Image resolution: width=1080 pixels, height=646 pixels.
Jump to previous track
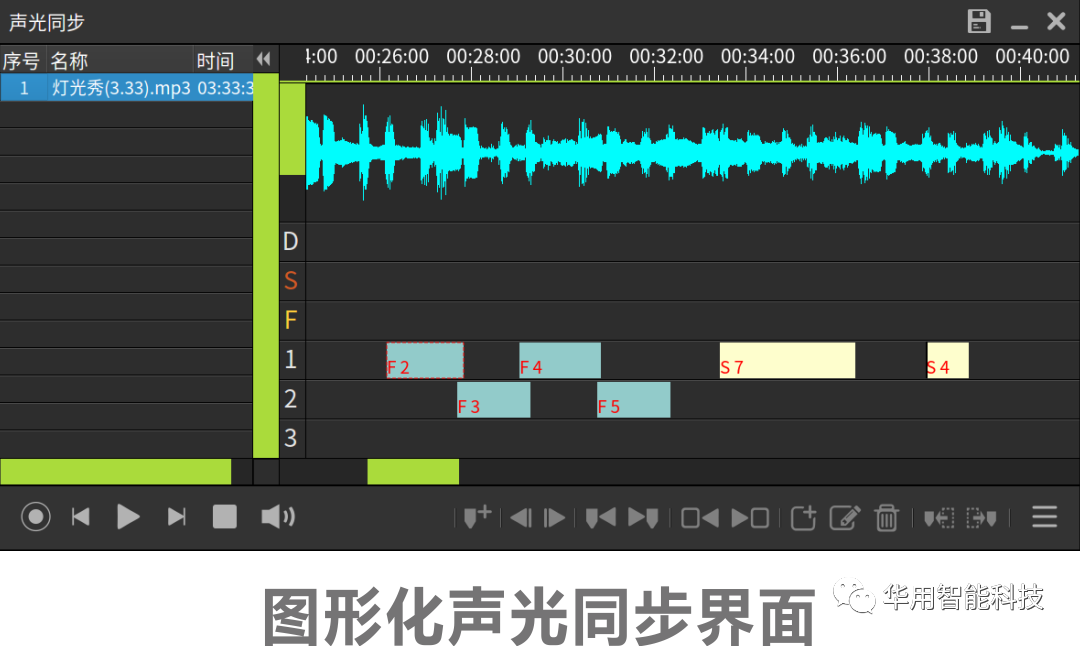(x=81, y=517)
